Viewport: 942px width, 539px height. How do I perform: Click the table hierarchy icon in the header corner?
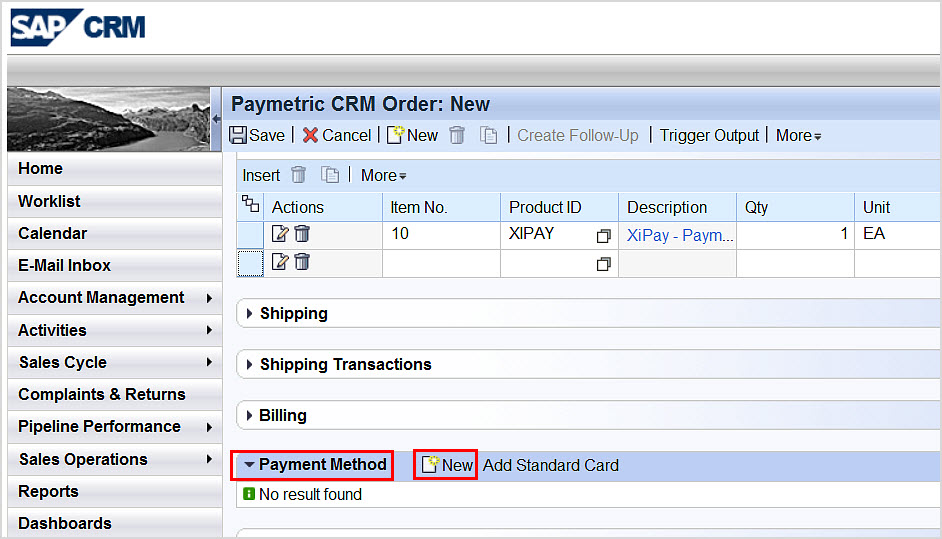point(251,204)
